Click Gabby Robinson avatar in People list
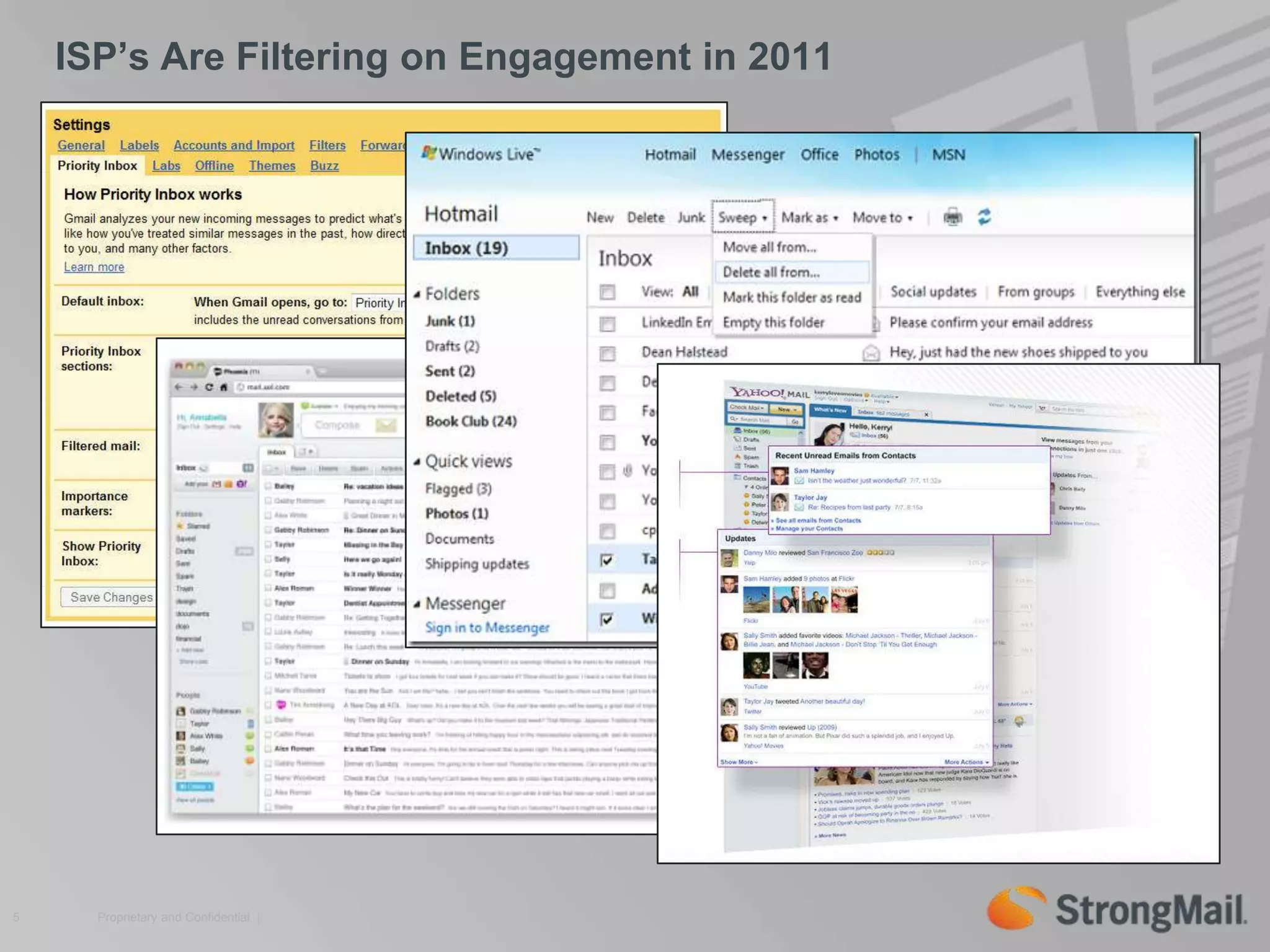This screenshot has height=952, width=1270. click(x=181, y=712)
